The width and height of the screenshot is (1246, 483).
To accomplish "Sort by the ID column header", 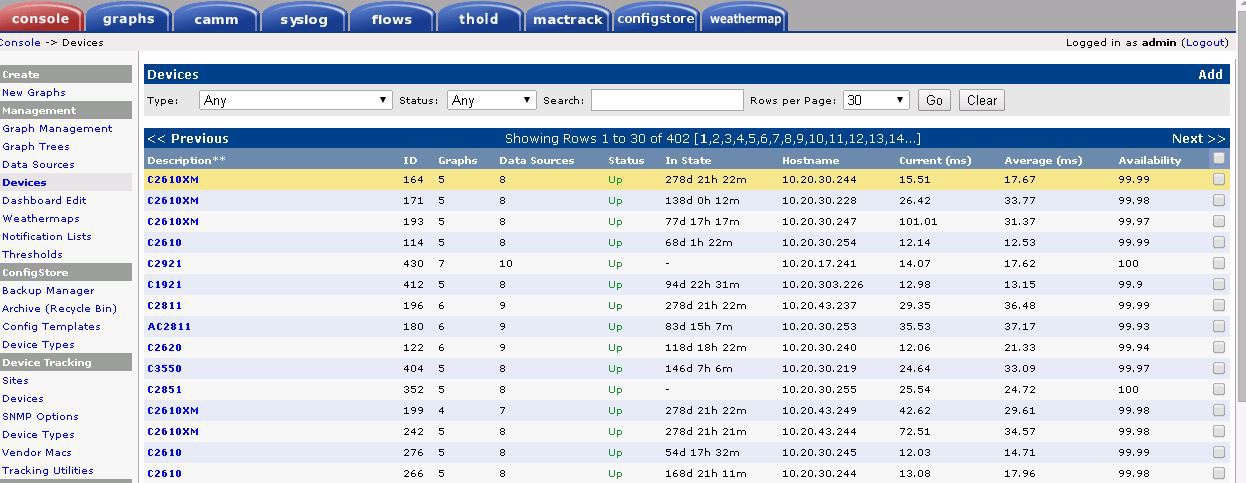I will [x=410, y=160].
